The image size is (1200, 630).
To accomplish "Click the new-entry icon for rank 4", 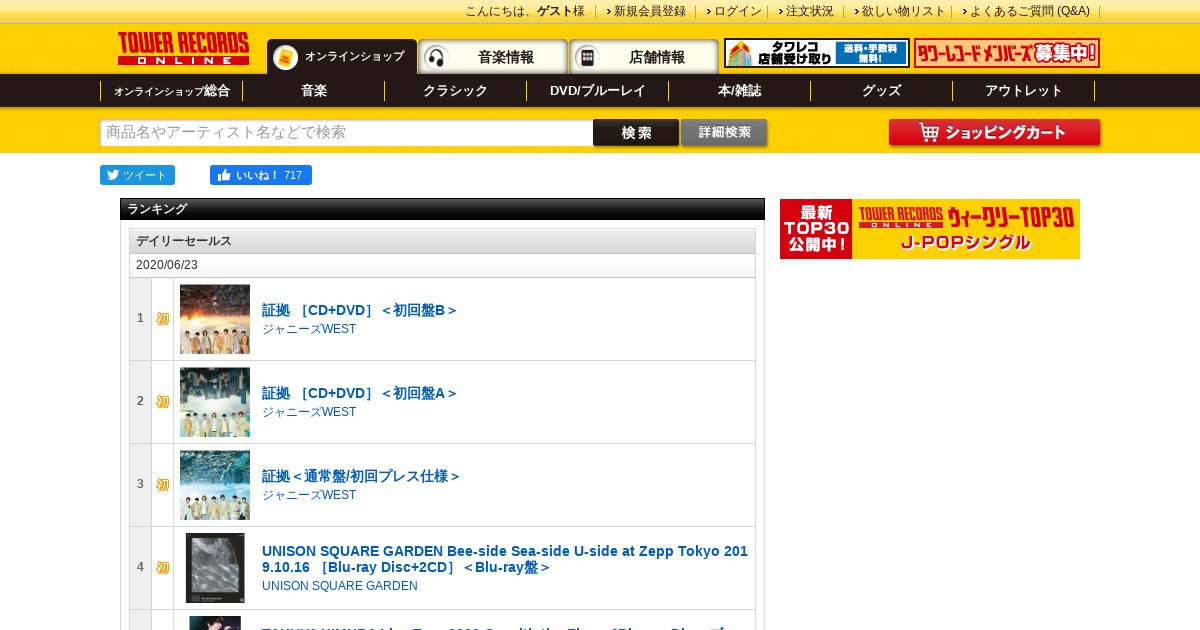I will tap(163, 568).
